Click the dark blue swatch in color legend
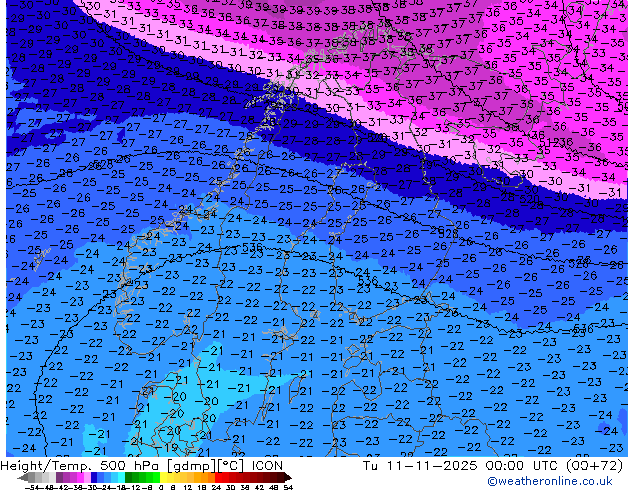This screenshot has width=634, height=490. pyautogui.click(x=94, y=477)
